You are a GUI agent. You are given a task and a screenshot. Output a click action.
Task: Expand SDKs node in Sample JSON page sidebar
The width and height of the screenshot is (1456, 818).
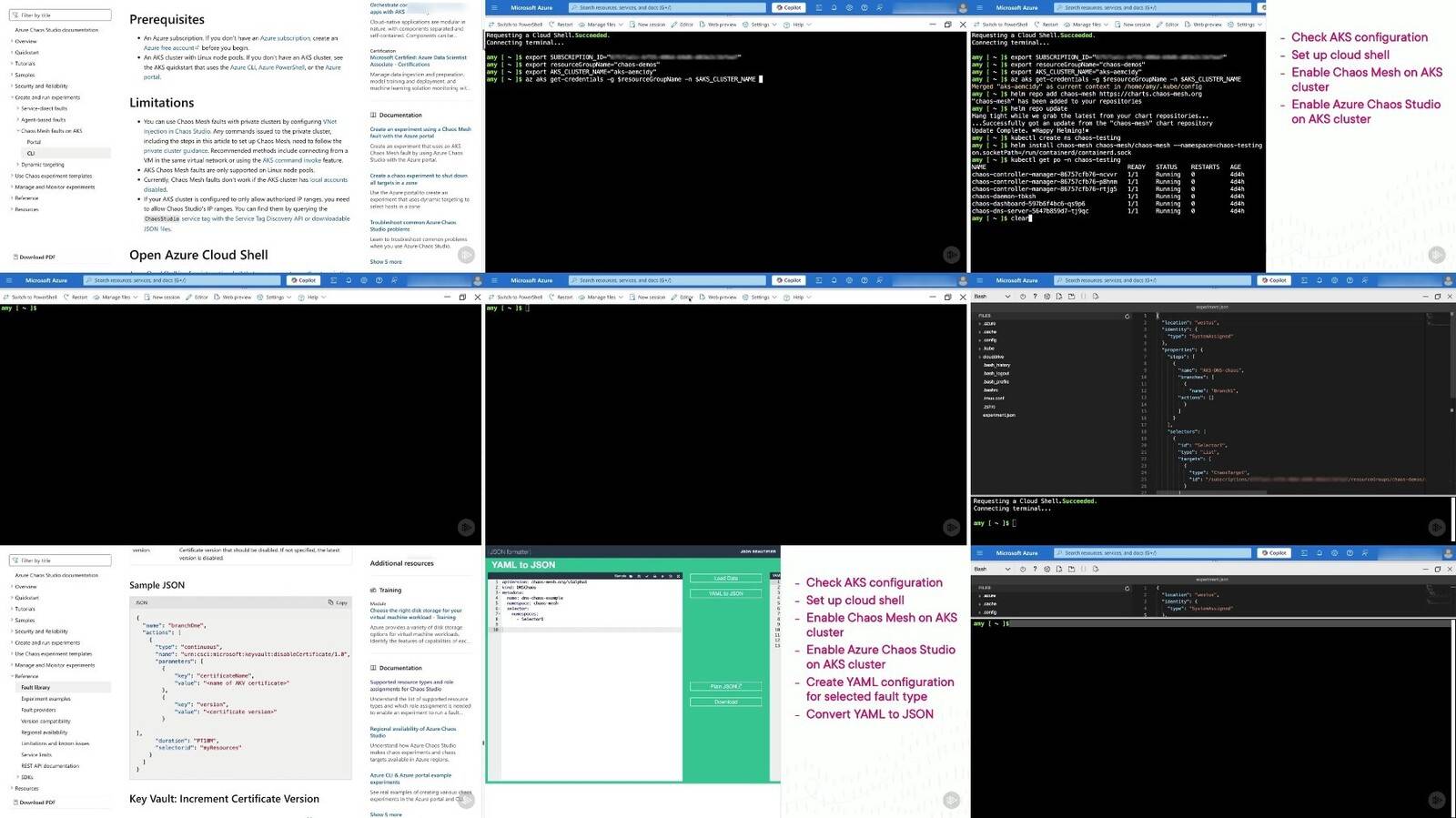tap(25, 777)
